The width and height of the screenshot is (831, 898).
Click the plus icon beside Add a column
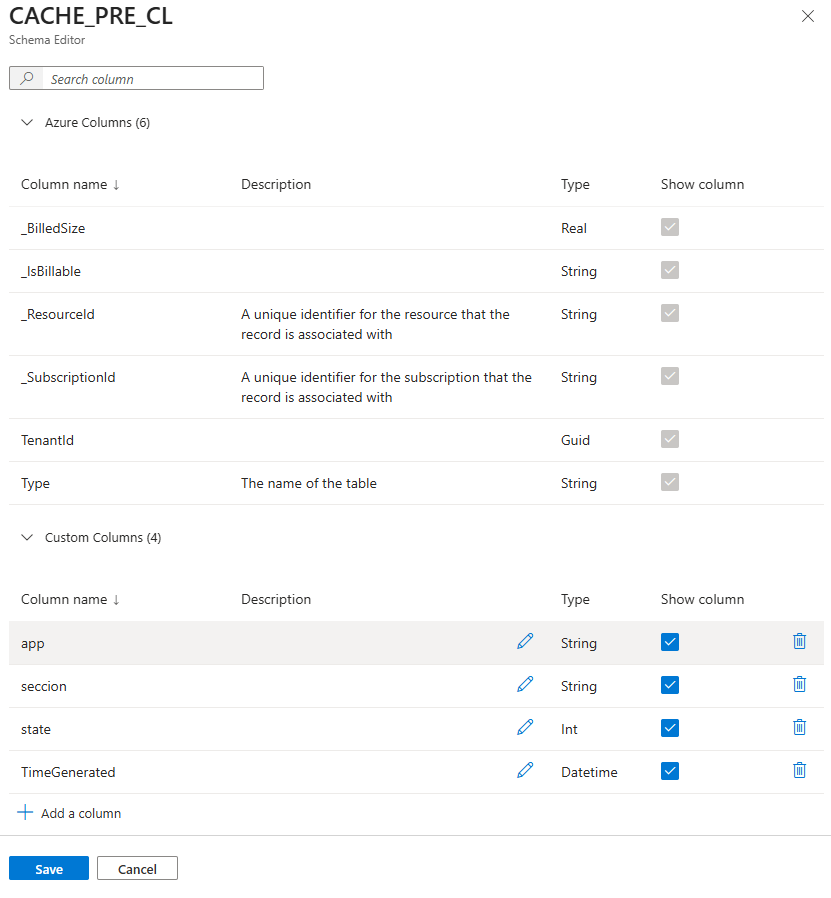(25, 813)
